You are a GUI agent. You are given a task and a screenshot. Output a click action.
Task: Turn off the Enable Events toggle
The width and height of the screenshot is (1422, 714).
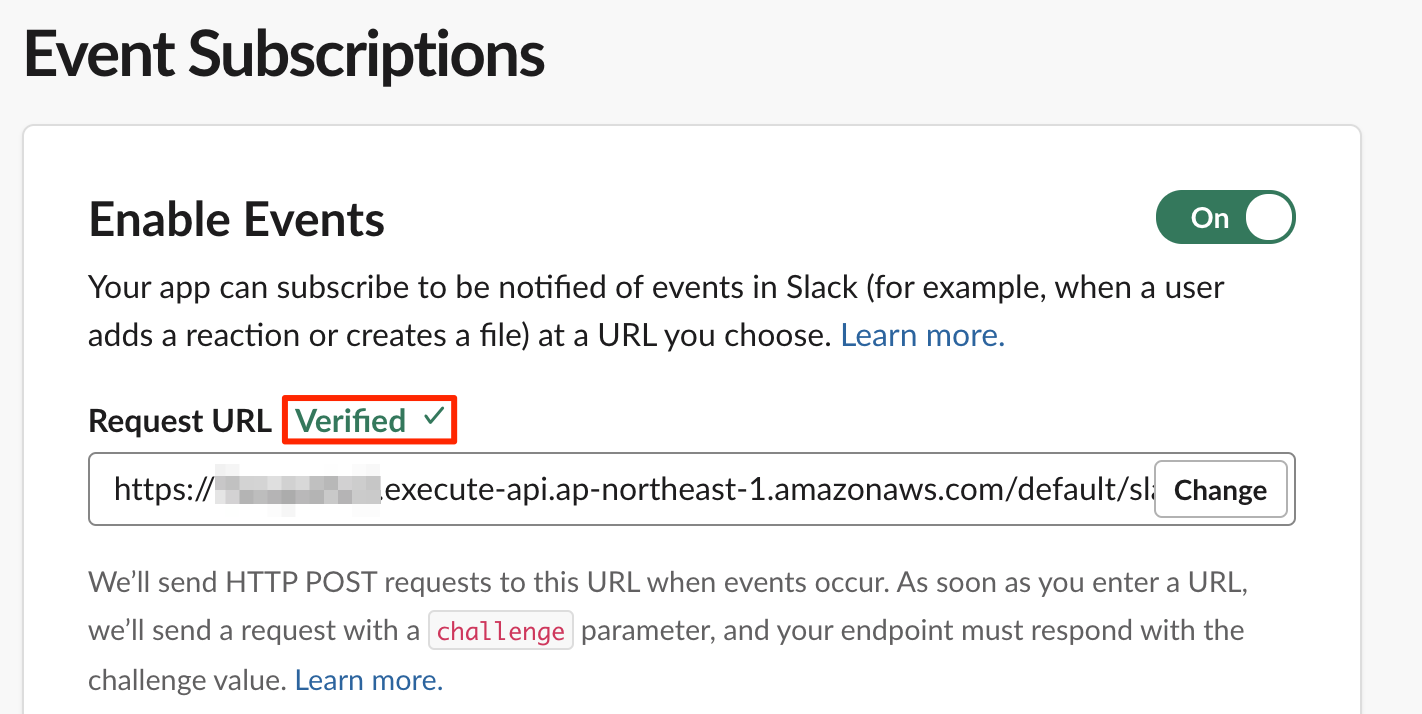pyautogui.click(x=1225, y=218)
